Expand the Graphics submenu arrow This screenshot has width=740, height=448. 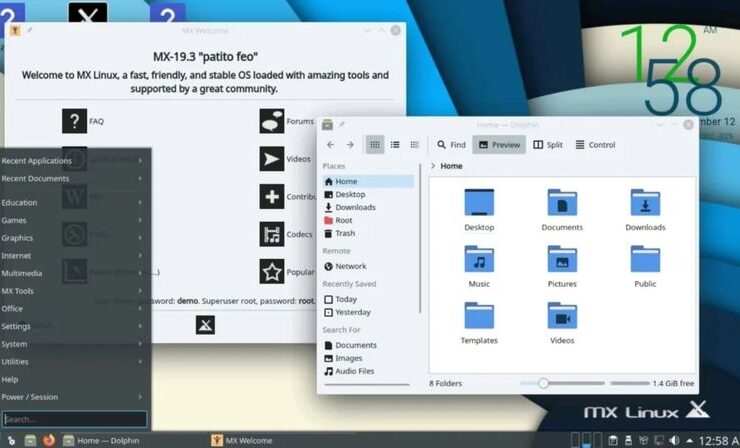pyautogui.click(x=140, y=238)
